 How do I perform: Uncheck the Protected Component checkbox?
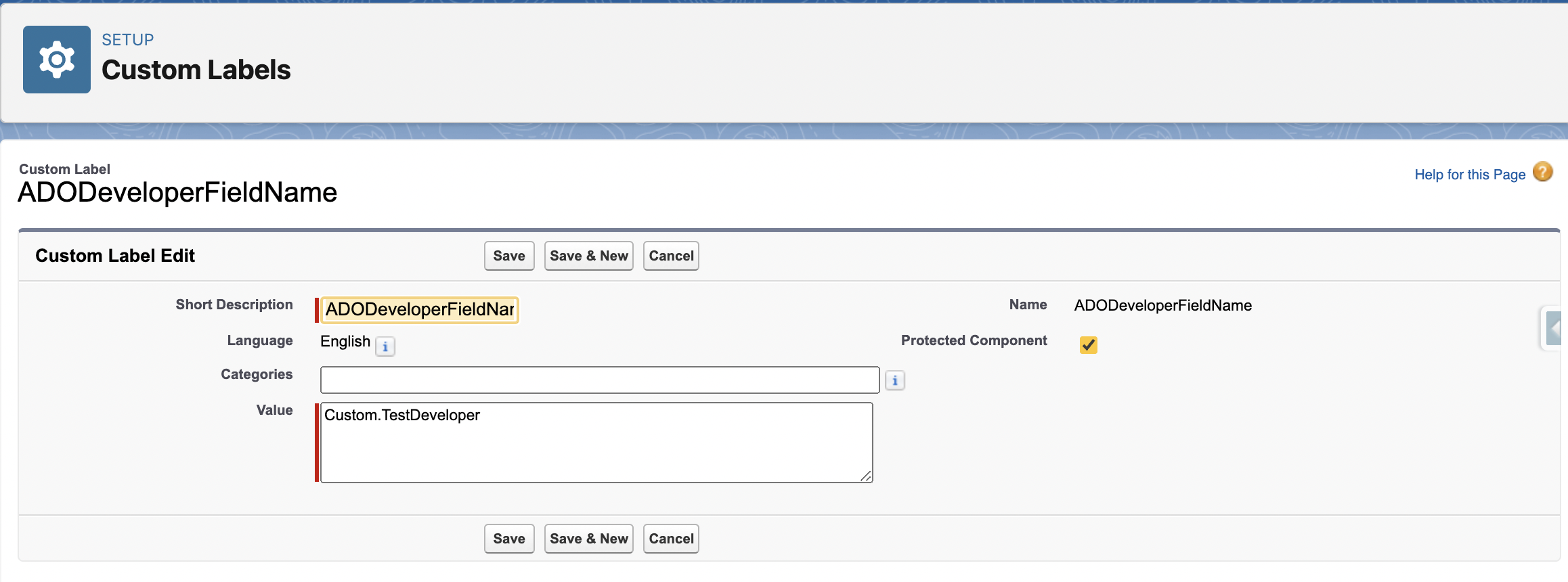click(1089, 345)
